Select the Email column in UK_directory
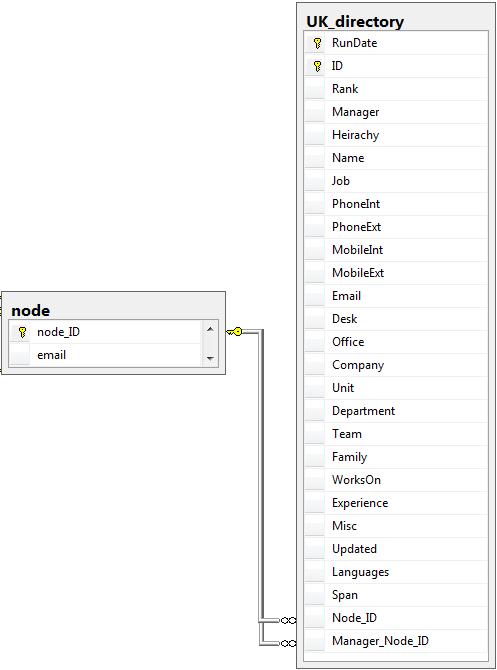This screenshot has width=497, height=670. click(x=396, y=296)
